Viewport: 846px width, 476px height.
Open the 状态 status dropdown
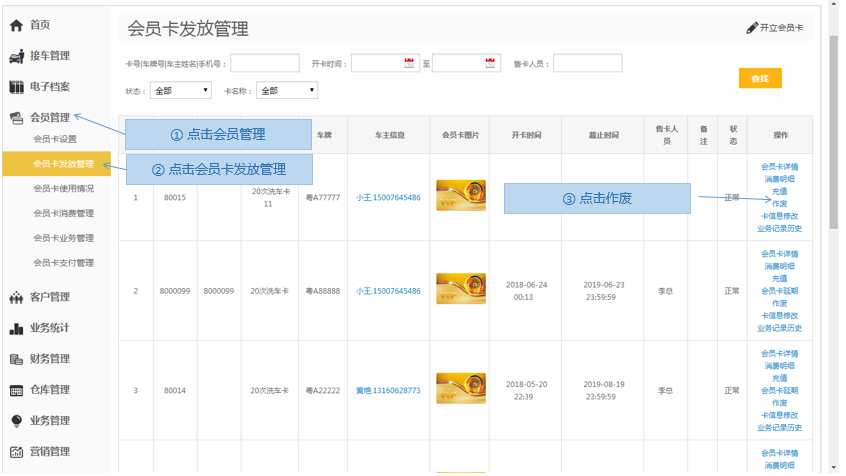[x=180, y=90]
